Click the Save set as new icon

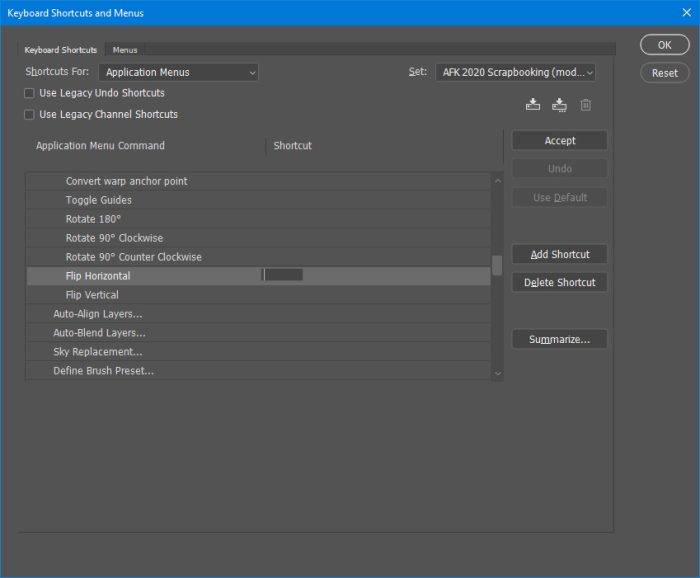click(559, 105)
